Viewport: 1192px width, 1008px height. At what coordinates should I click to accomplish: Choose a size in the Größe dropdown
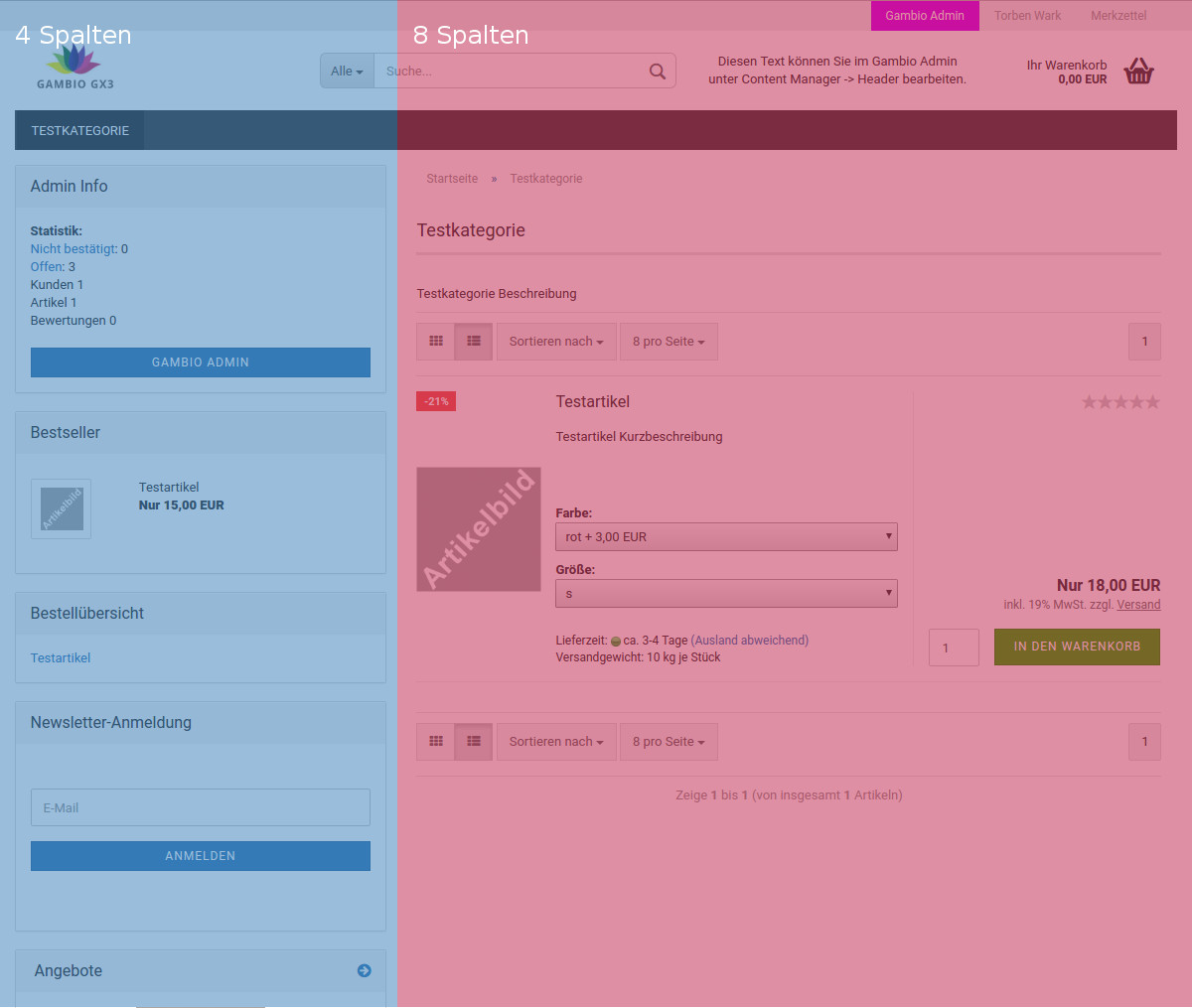pos(726,594)
